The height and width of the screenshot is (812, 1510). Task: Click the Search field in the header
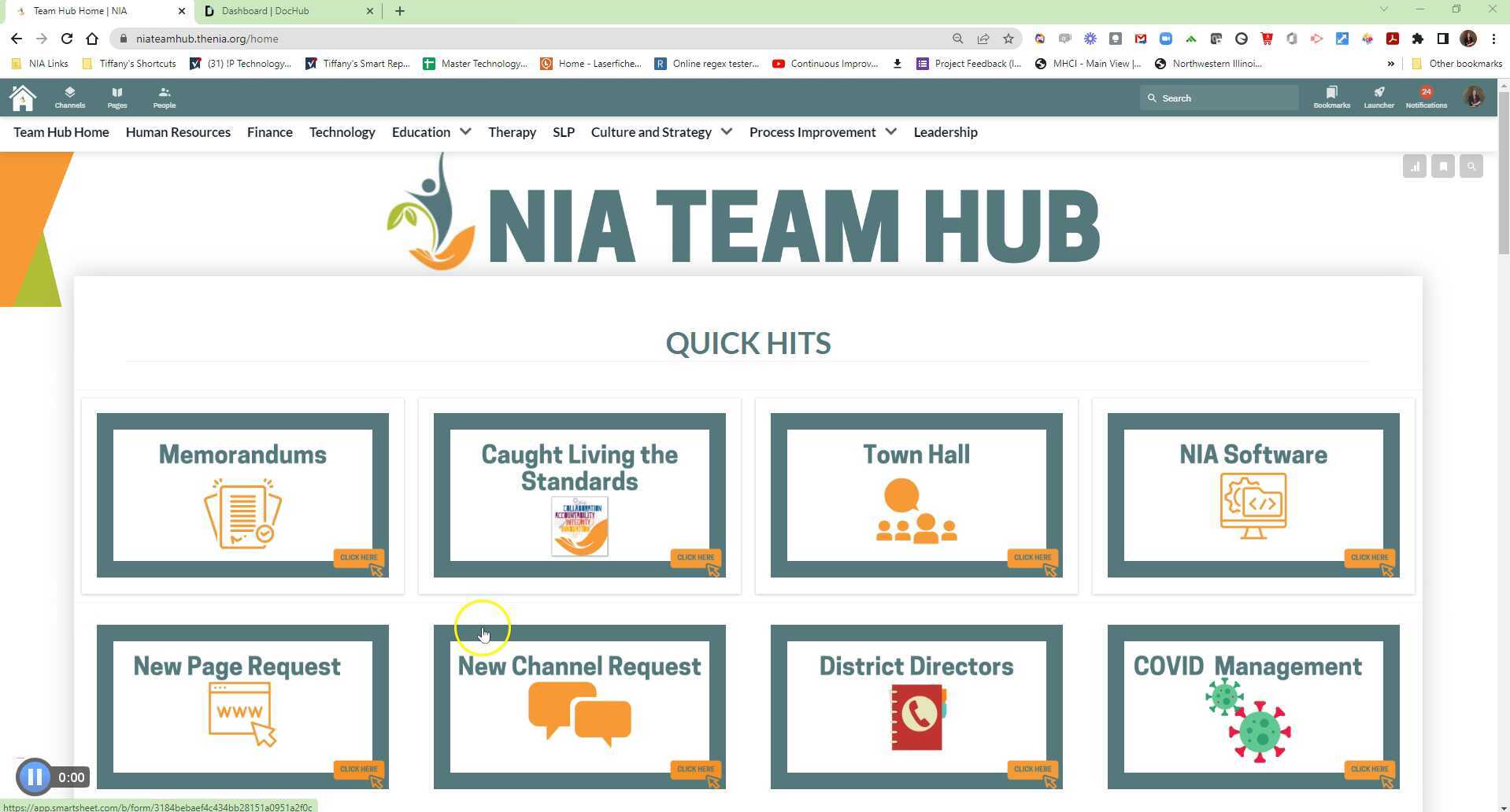point(1219,98)
